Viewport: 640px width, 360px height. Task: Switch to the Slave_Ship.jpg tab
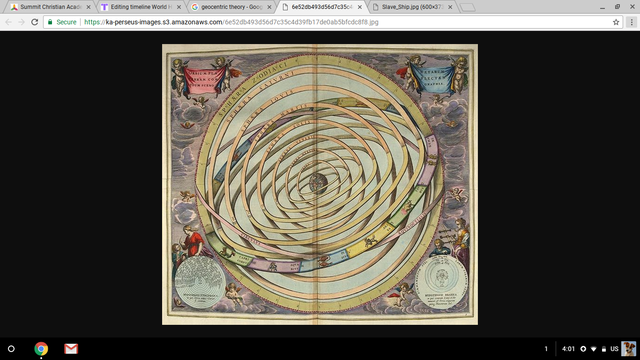coord(412,7)
